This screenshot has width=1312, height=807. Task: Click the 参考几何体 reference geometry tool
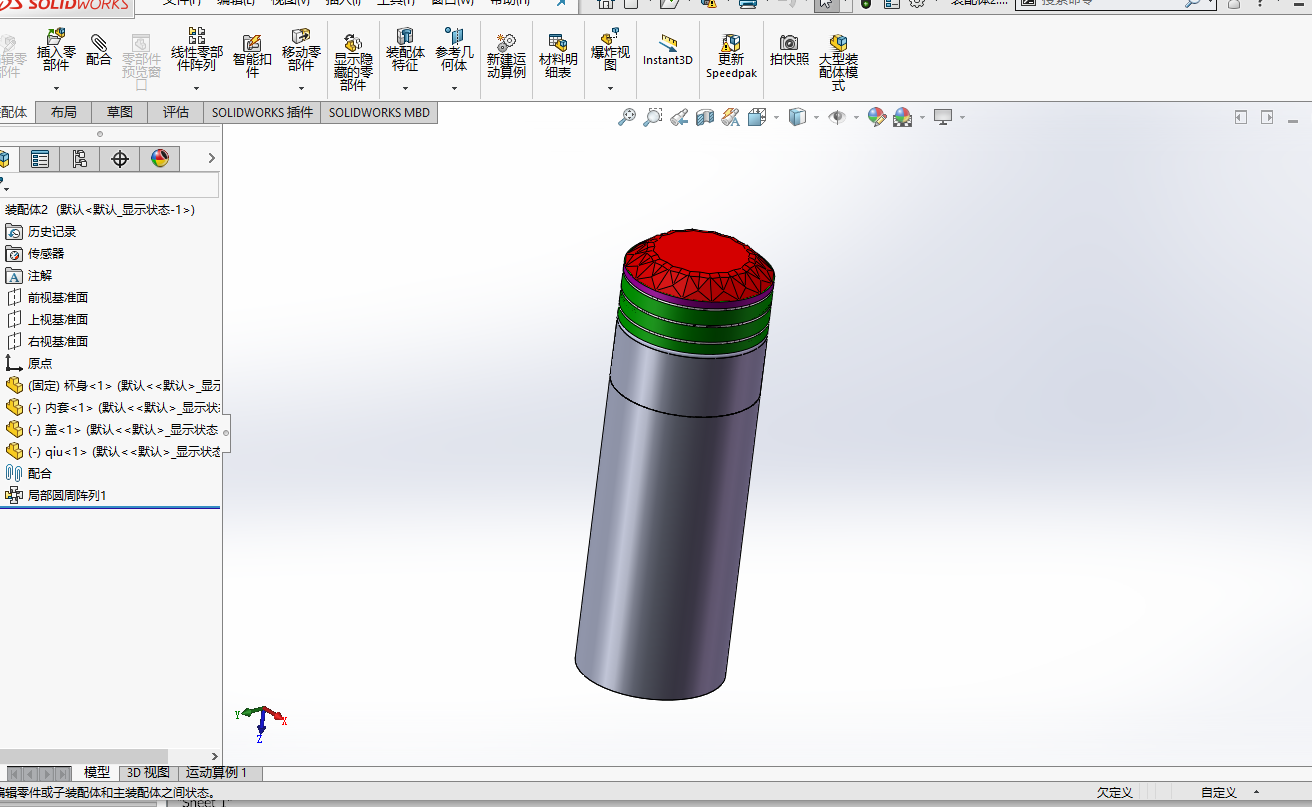pos(454,50)
